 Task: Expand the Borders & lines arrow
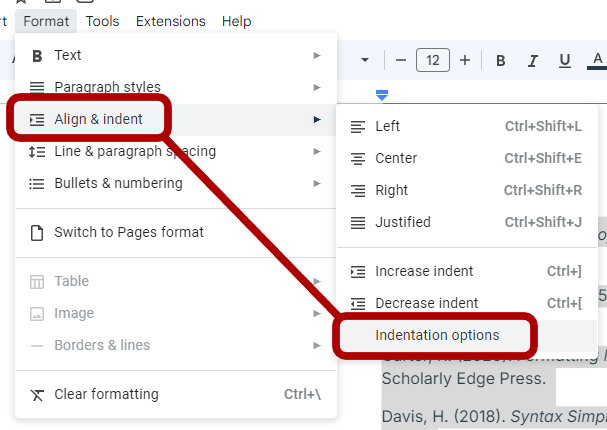(x=317, y=345)
